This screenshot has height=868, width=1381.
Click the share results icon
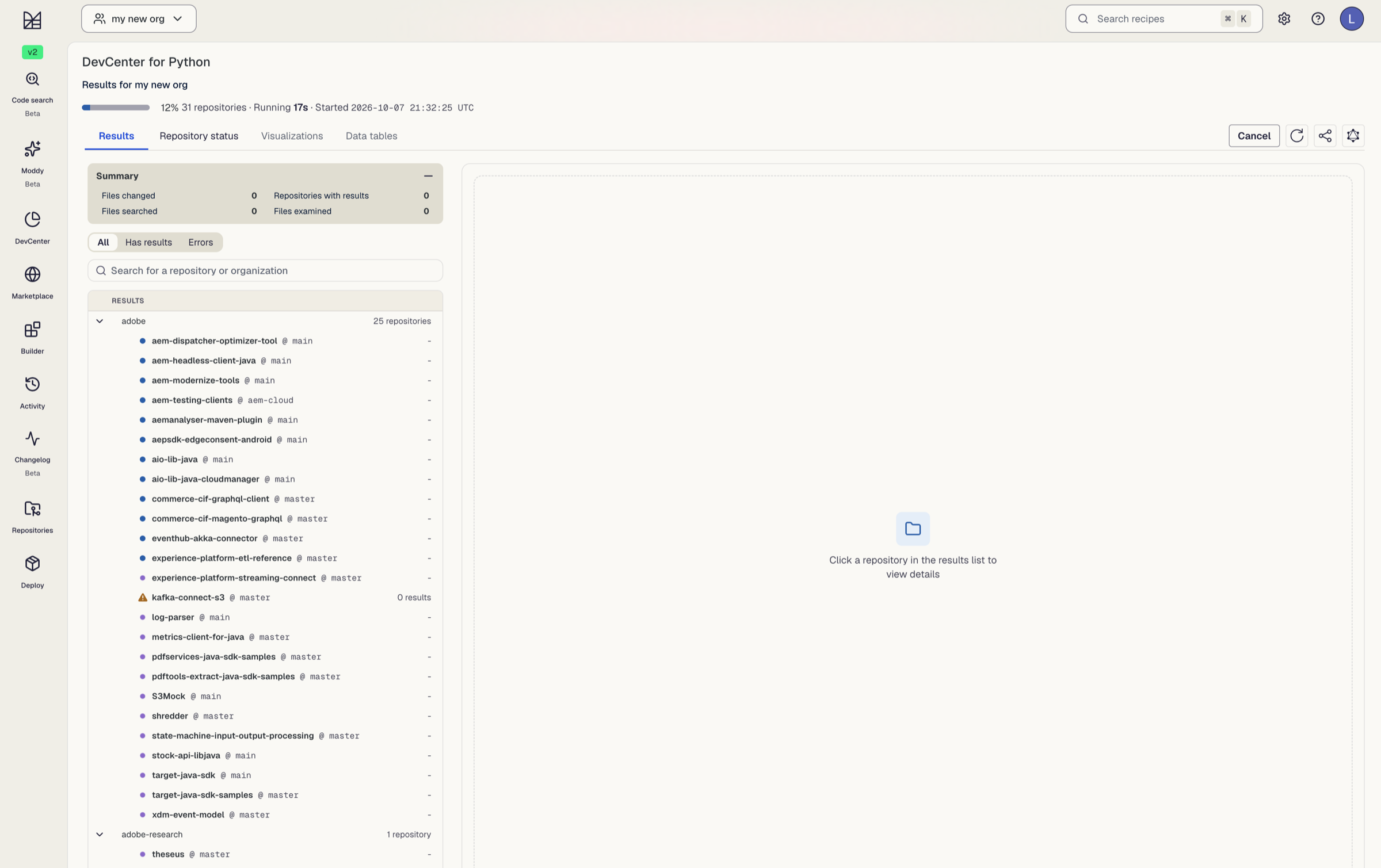pyautogui.click(x=1325, y=136)
